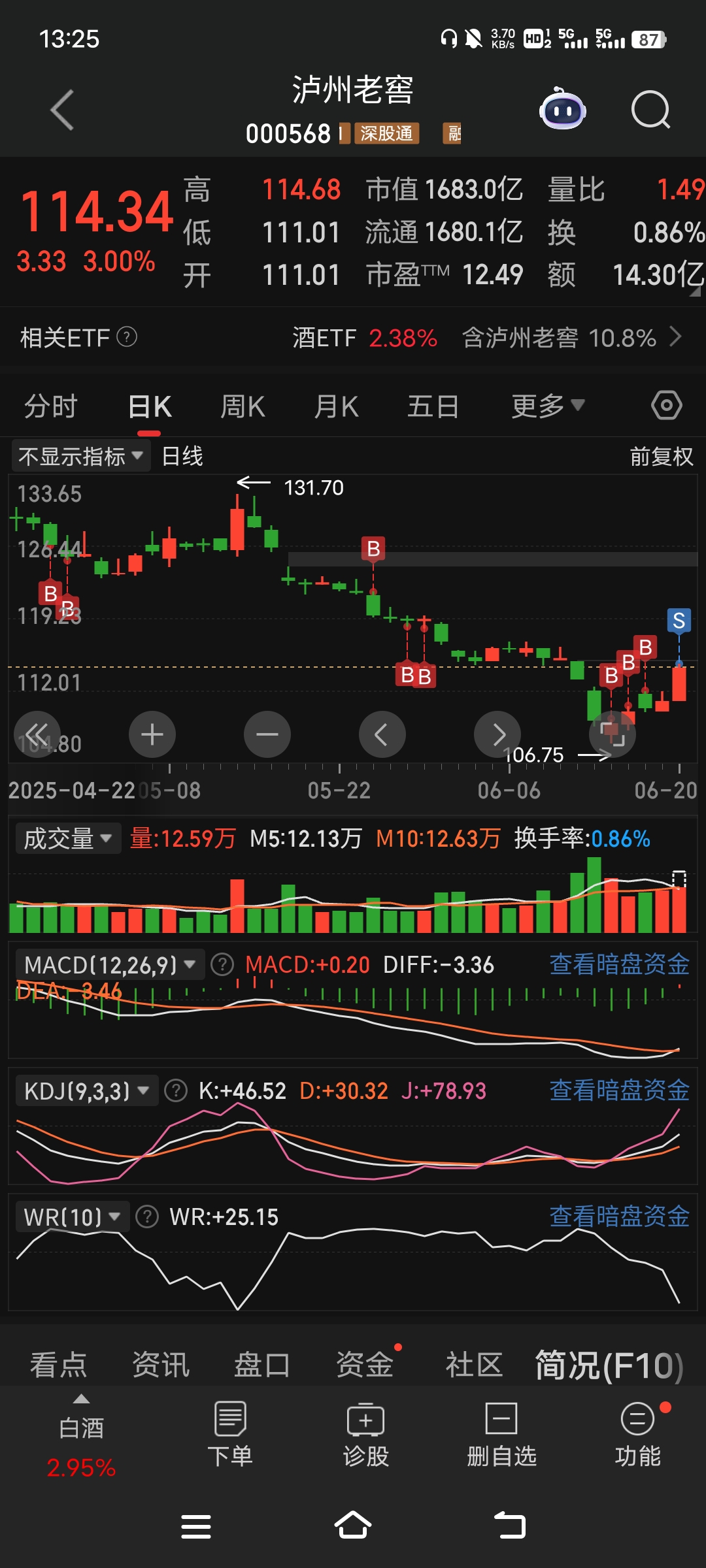Open chart settings hexagon gear icon

pos(667,406)
